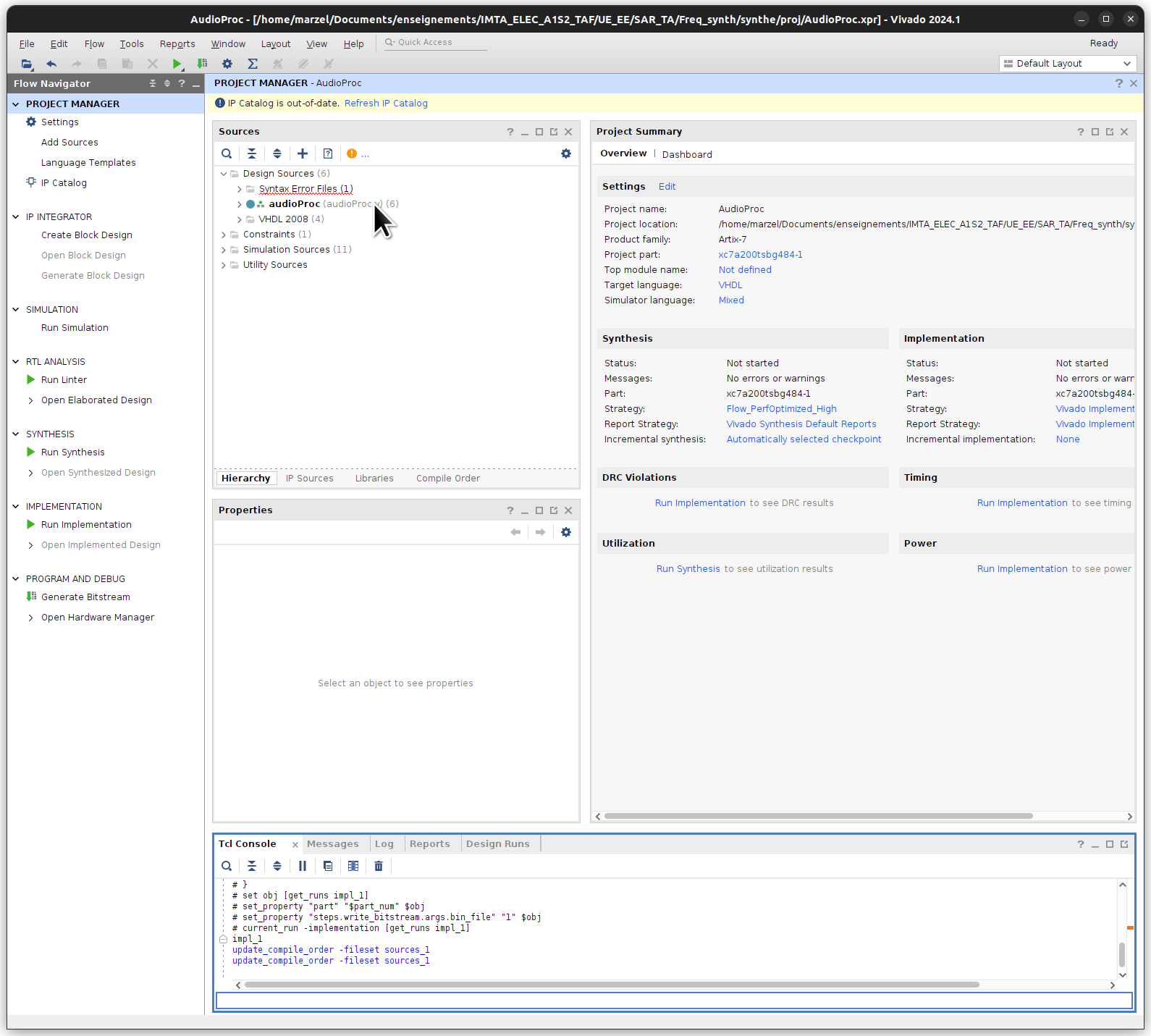This screenshot has width=1151, height=1036.
Task: Click Run Synthesis in Flow Navigator
Action: click(x=72, y=452)
